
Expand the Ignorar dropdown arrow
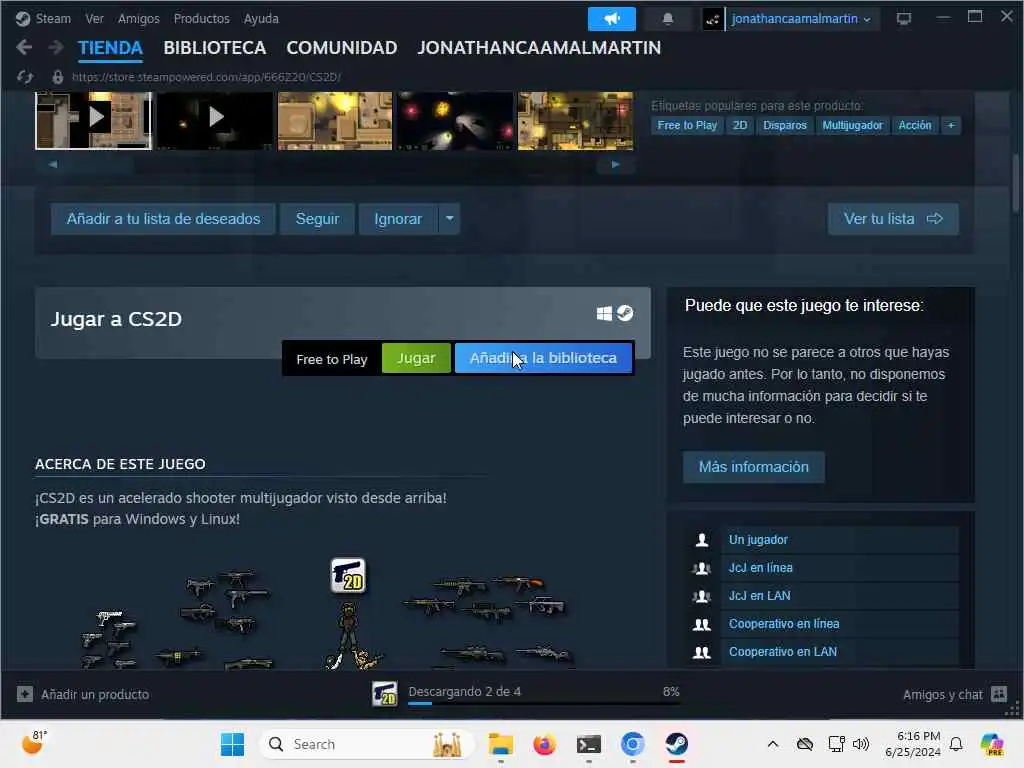click(449, 219)
